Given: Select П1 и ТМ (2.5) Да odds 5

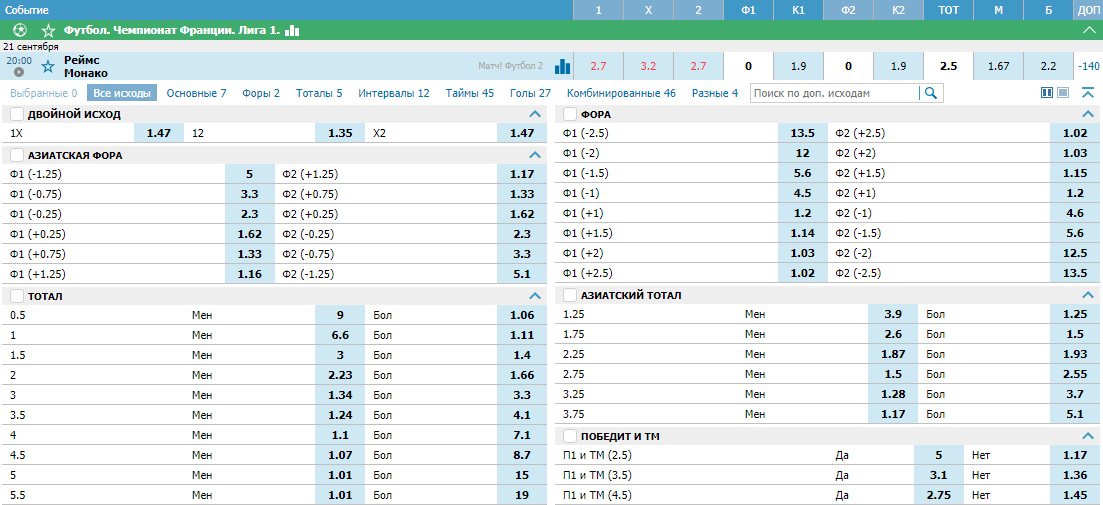Looking at the screenshot, I should click(x=939, y=455).
